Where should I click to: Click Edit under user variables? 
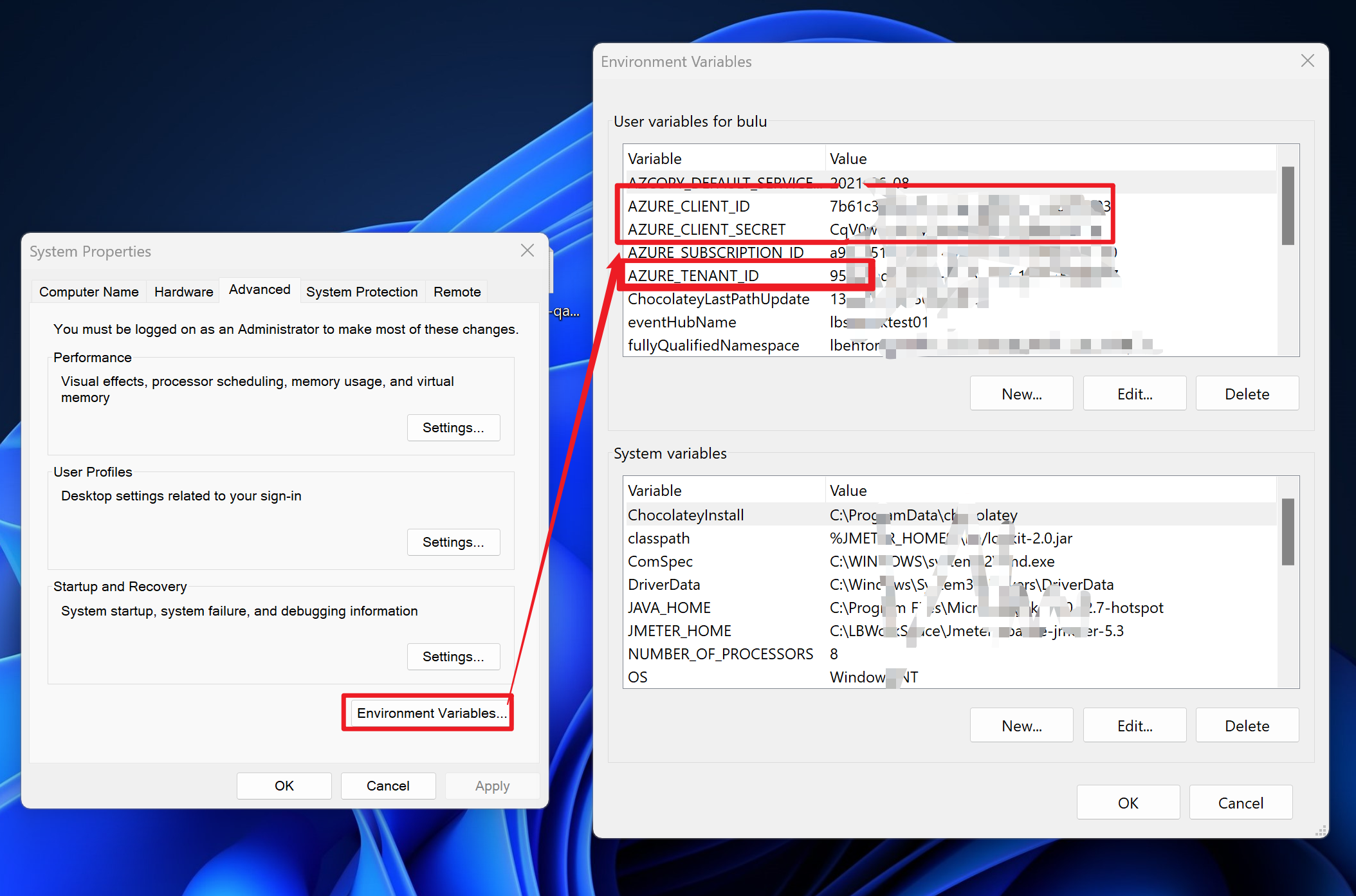(x=1134, y=394)
